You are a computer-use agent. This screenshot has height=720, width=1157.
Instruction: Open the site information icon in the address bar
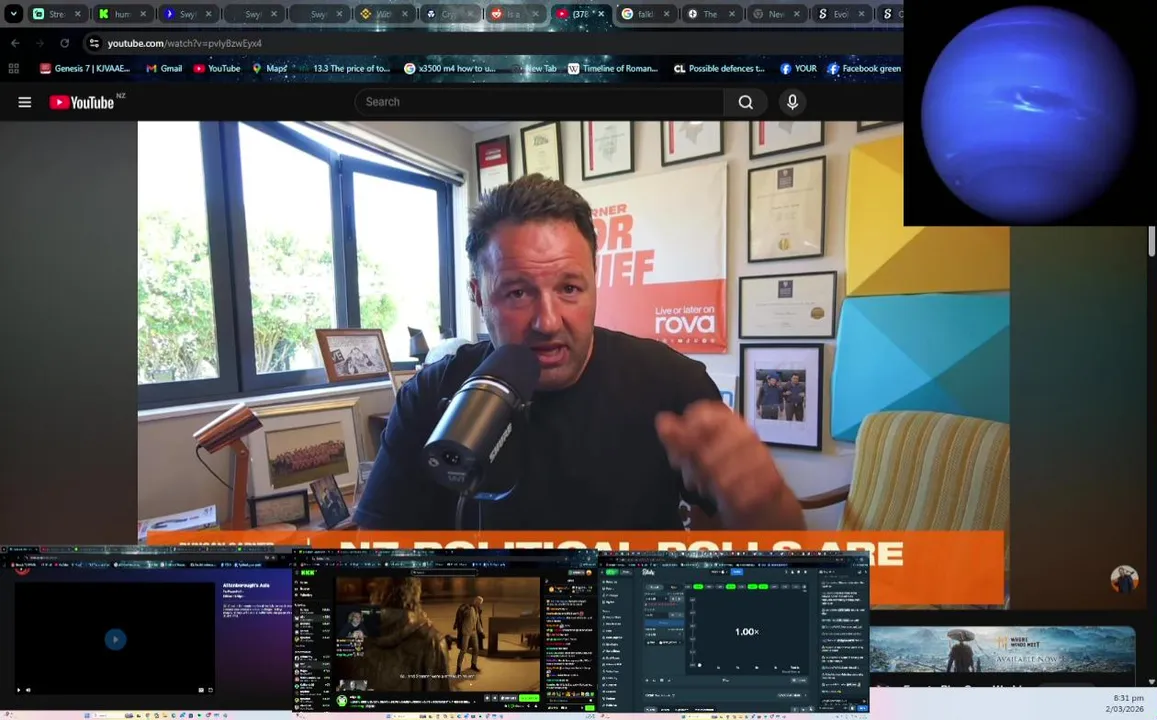point(94,44)
